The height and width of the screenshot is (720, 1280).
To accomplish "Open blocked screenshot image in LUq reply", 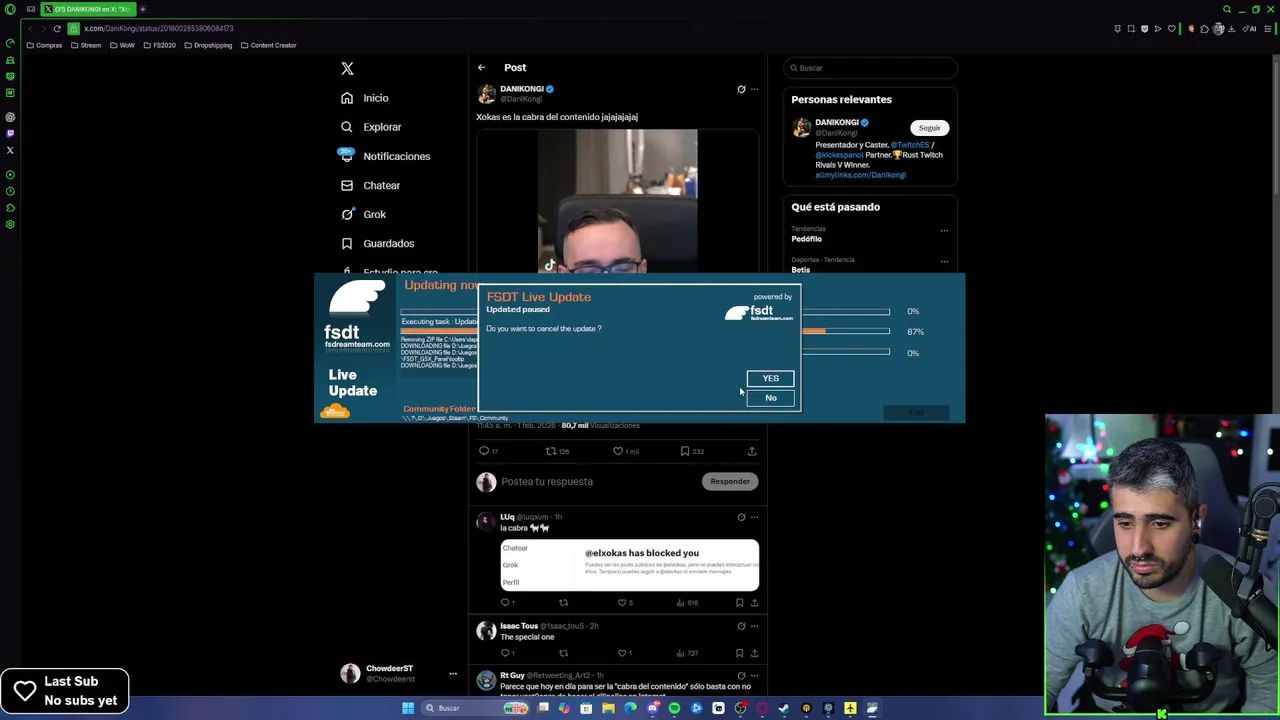I will point(630,566).
